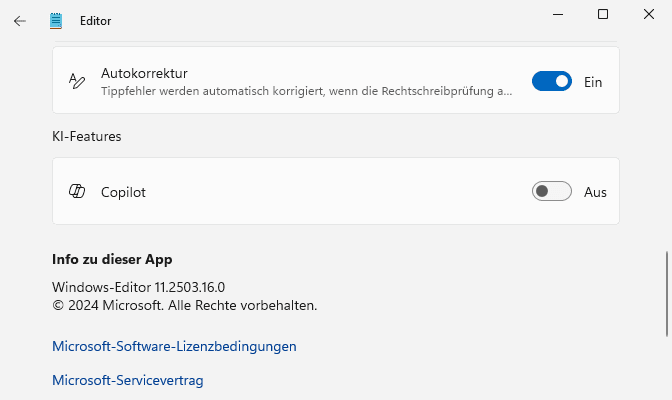Click the vertical scrollbar thumb
Image resolution: width=672 pixels, height=400 pixels.
(x=667, y=294)
